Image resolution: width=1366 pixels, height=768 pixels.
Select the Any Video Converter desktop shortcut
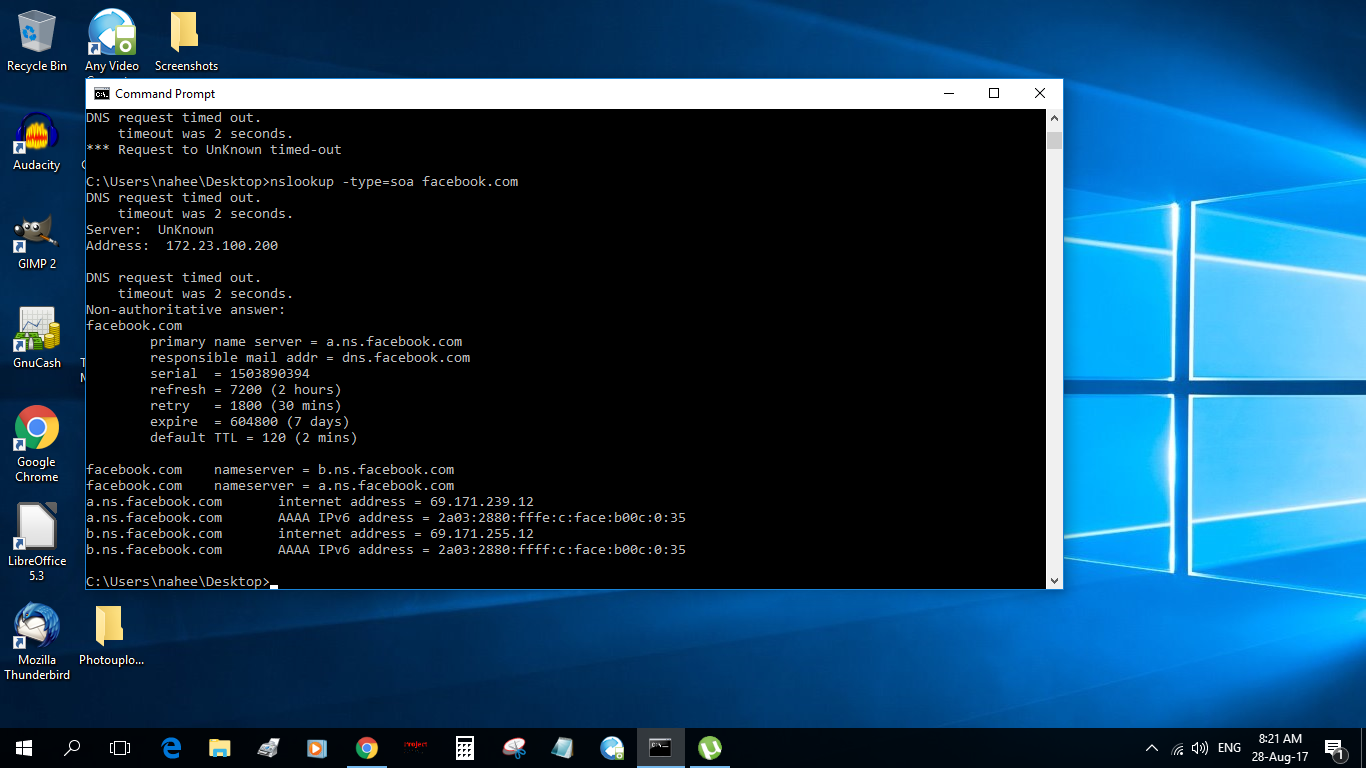pyautogui.click(x=111, y=41)
